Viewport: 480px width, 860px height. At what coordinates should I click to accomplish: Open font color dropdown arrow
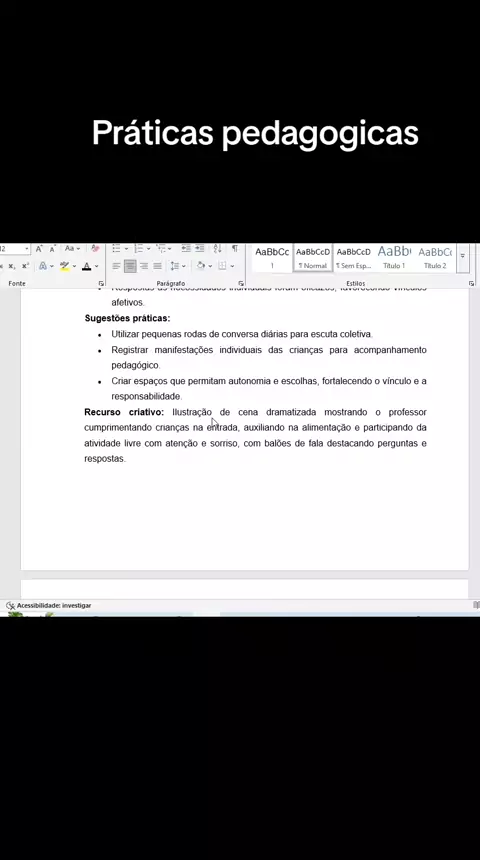coord(97,267)
